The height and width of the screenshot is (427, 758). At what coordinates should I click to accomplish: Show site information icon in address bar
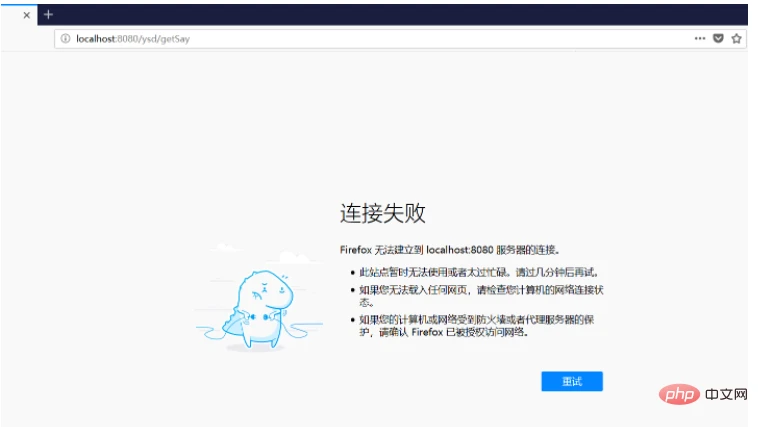(x=65, y=38)
